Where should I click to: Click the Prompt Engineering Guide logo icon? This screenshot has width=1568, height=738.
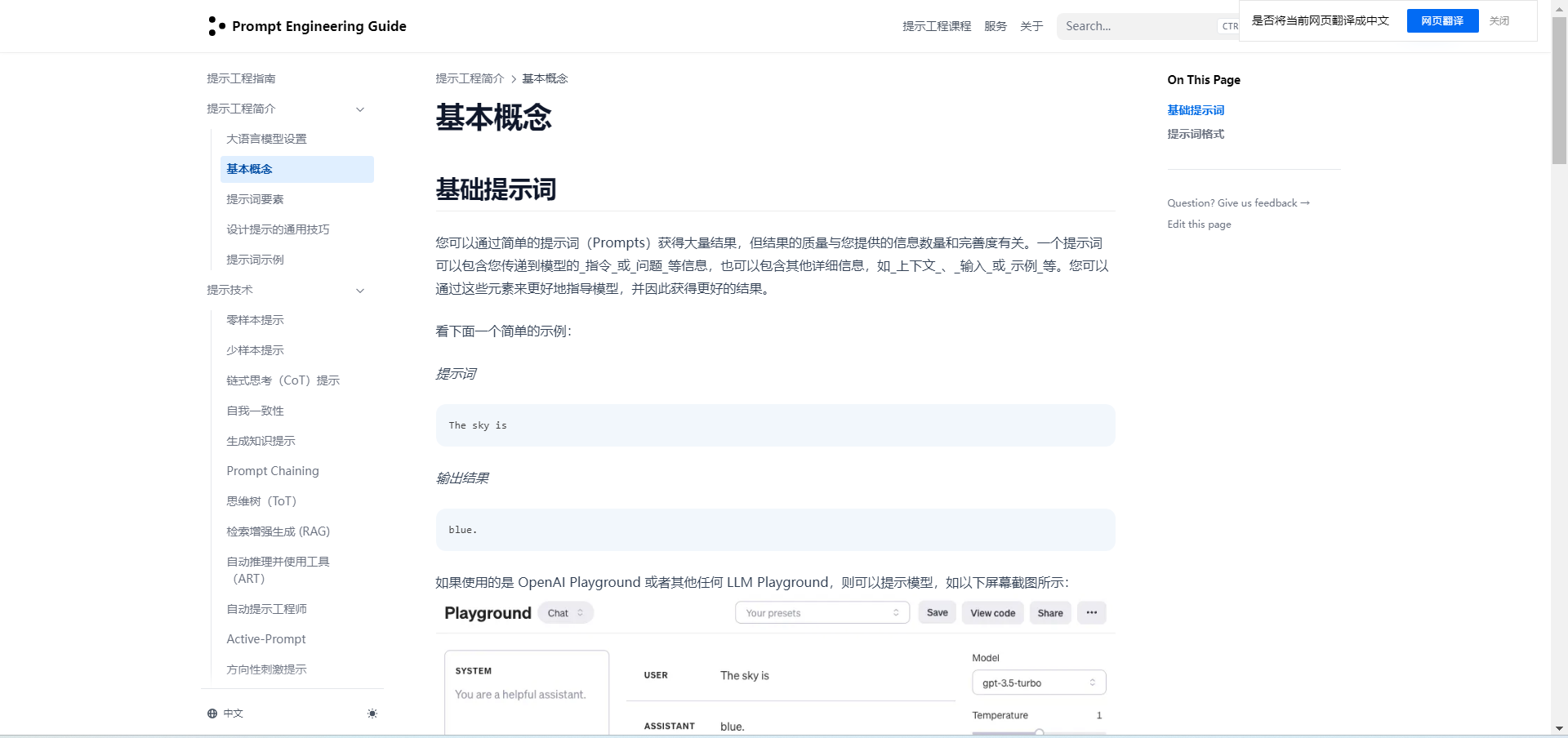pos(216,26)
